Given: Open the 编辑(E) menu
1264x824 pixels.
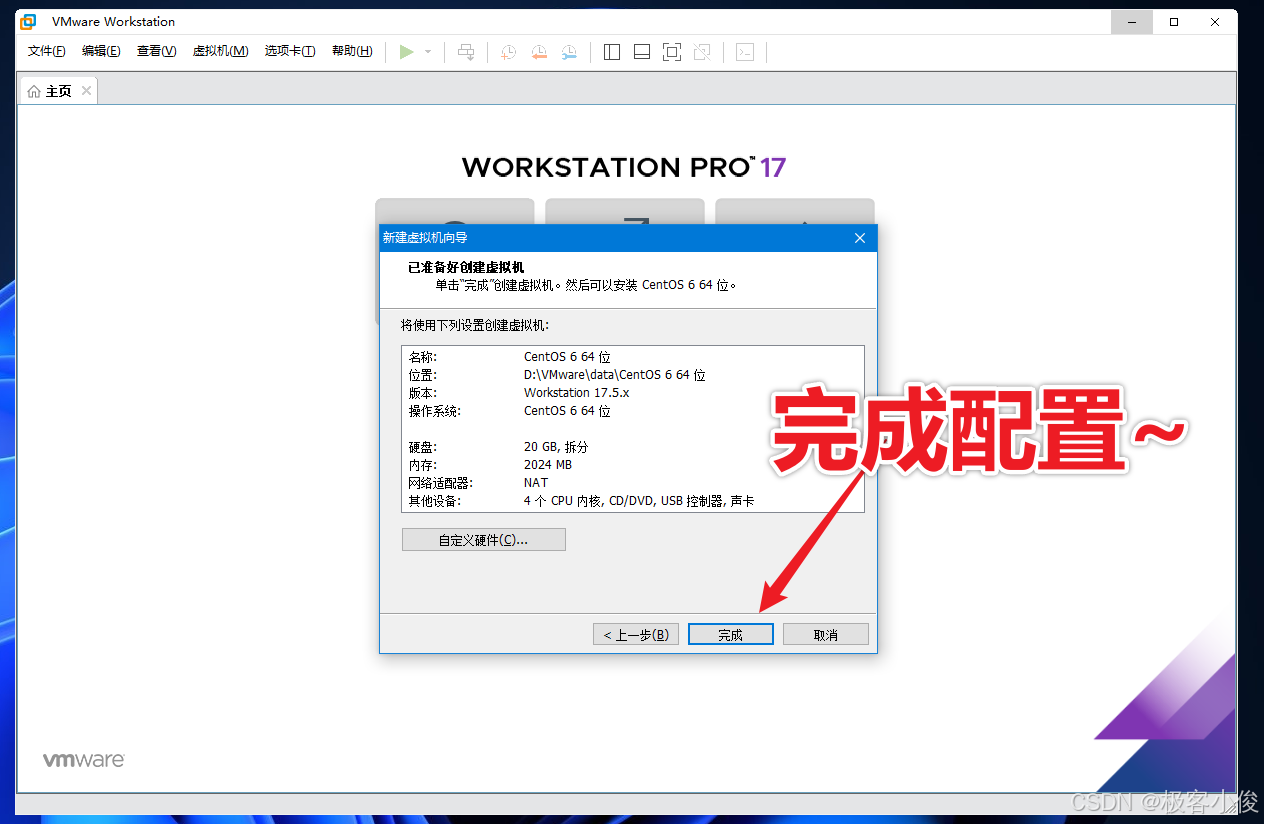Looking at the screenshot, I should pyautogui.click(x=101, y=51).
